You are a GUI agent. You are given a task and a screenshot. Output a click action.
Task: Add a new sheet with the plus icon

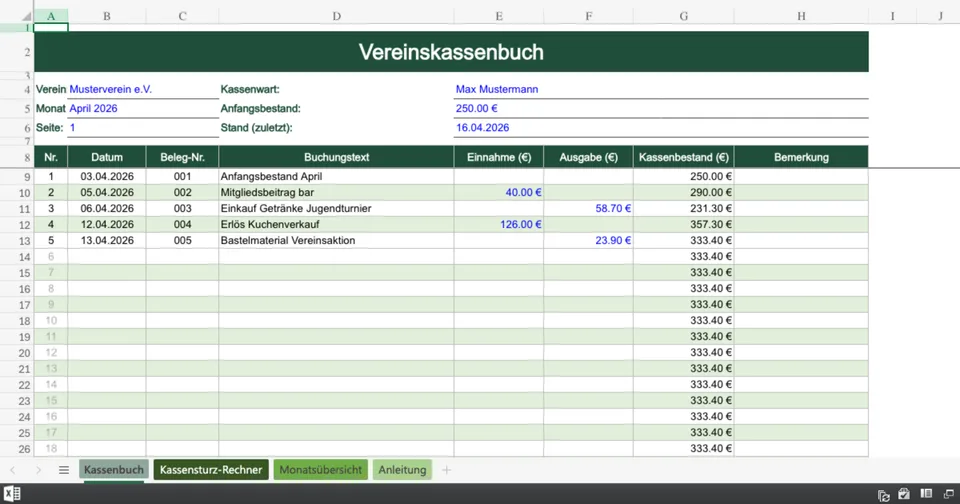(446, 470)
